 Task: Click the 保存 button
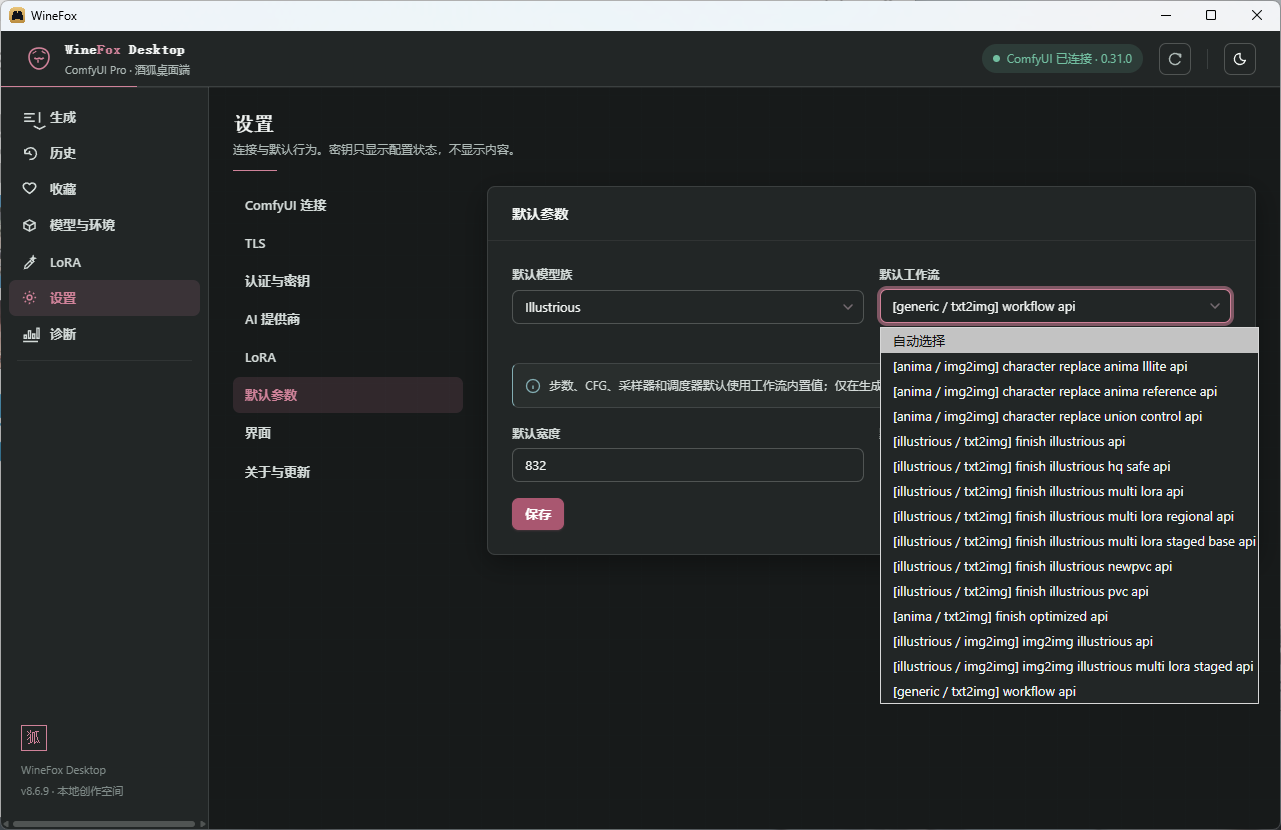tap(538, 514)
